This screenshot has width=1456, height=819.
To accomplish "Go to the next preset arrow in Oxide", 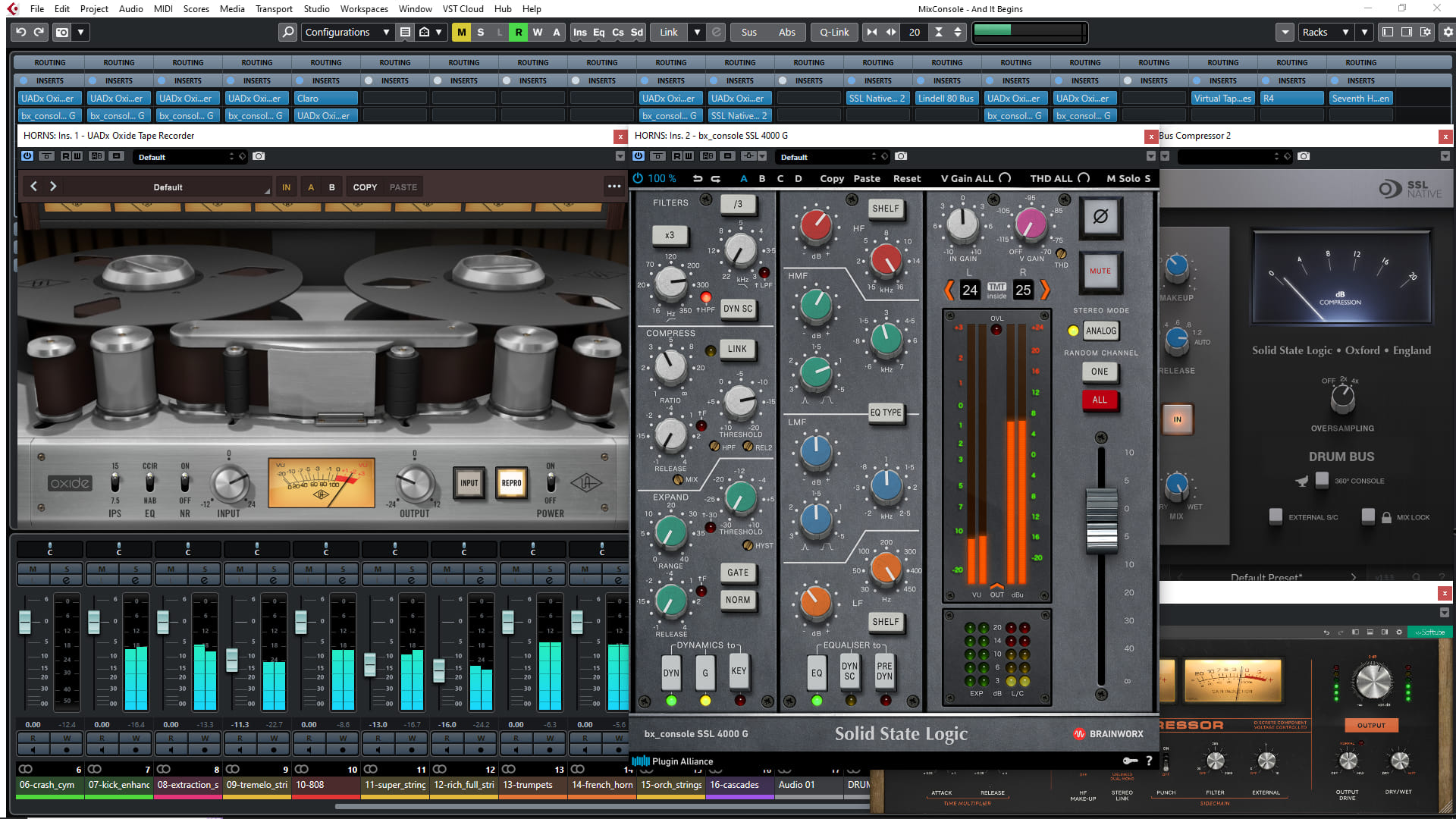I will (x=53, y=187).
